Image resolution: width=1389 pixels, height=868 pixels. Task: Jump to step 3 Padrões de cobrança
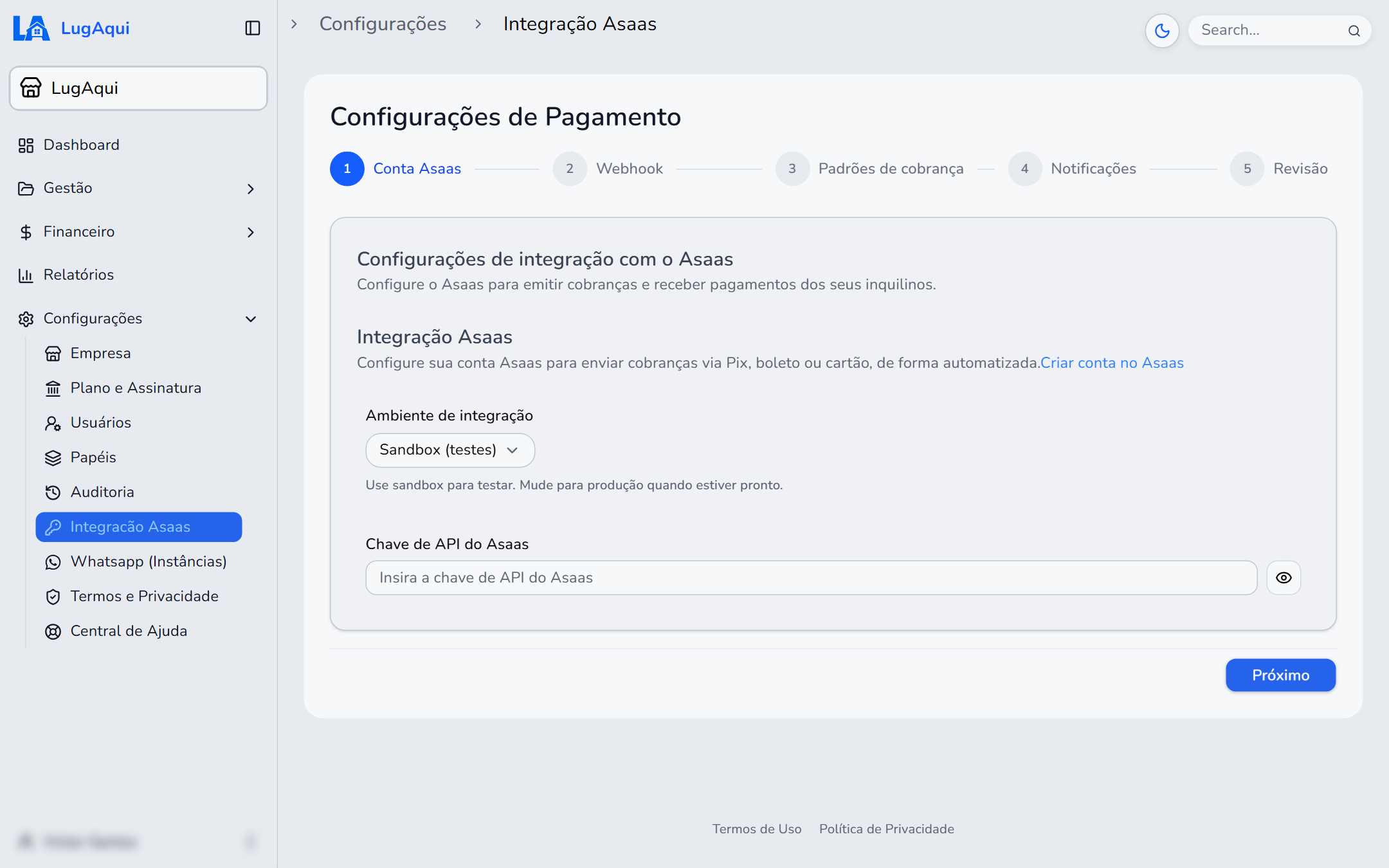coord(869,168)
